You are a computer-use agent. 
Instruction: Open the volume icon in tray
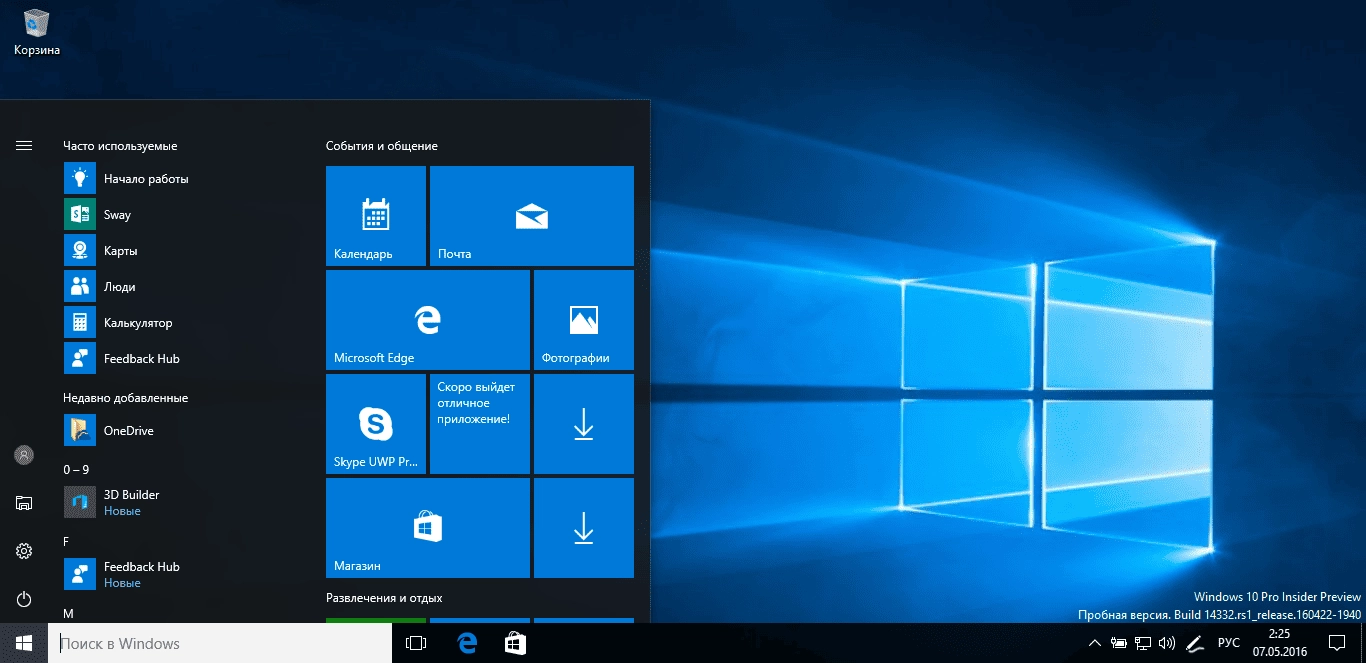coord(1167,643)
